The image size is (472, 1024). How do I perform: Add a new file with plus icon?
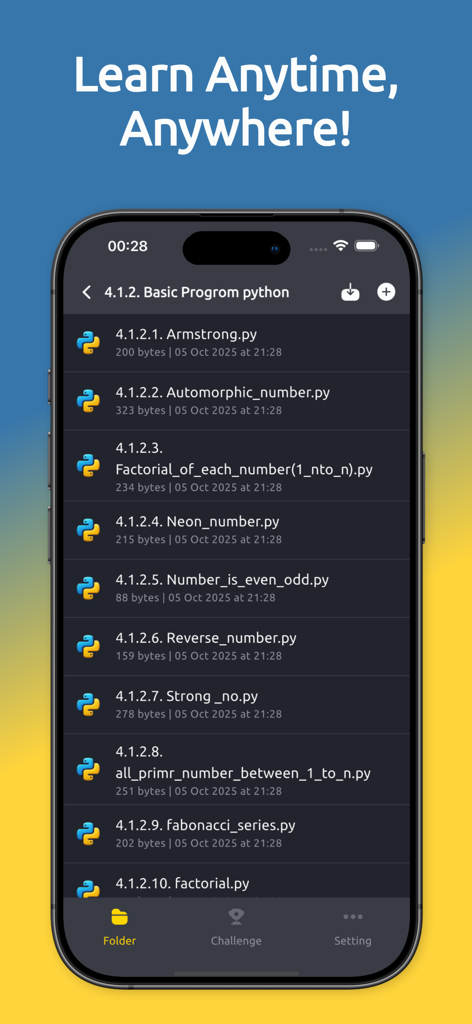(x=386, y=292)
